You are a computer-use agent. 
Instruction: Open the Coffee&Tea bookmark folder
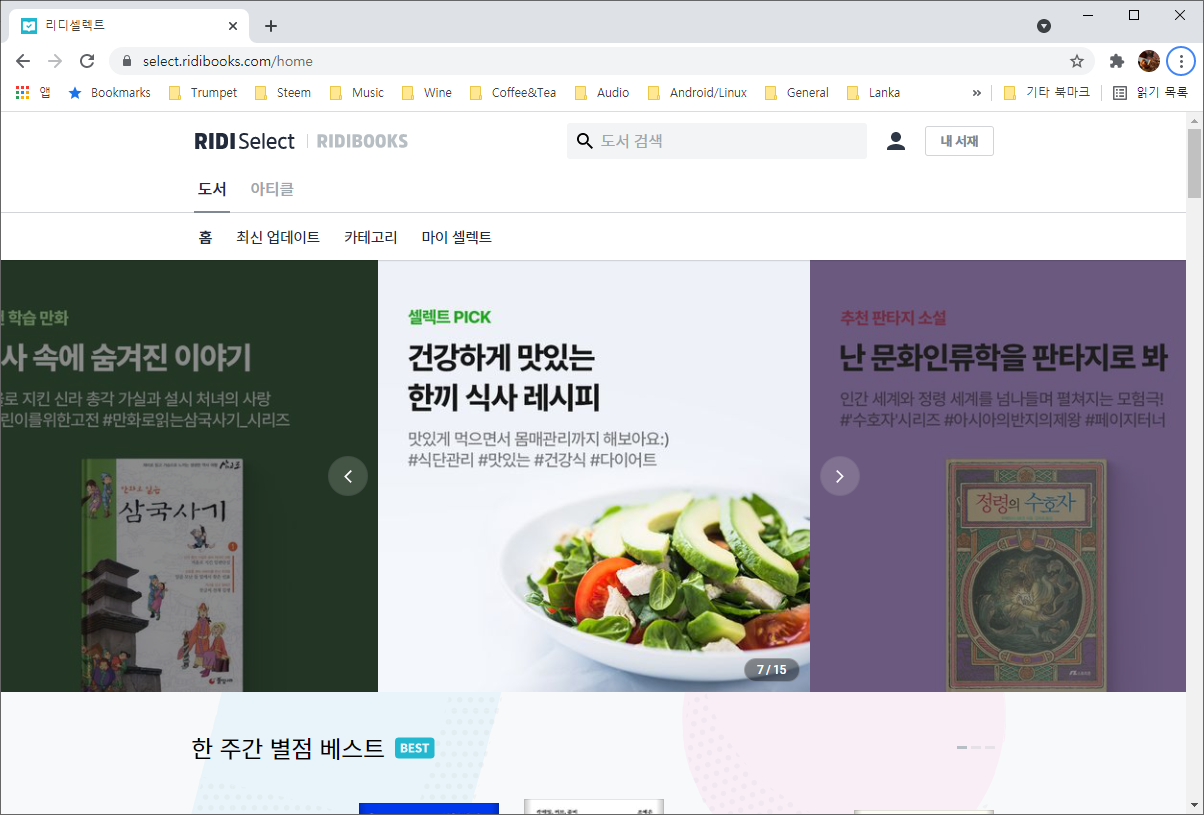coord(511,92)
